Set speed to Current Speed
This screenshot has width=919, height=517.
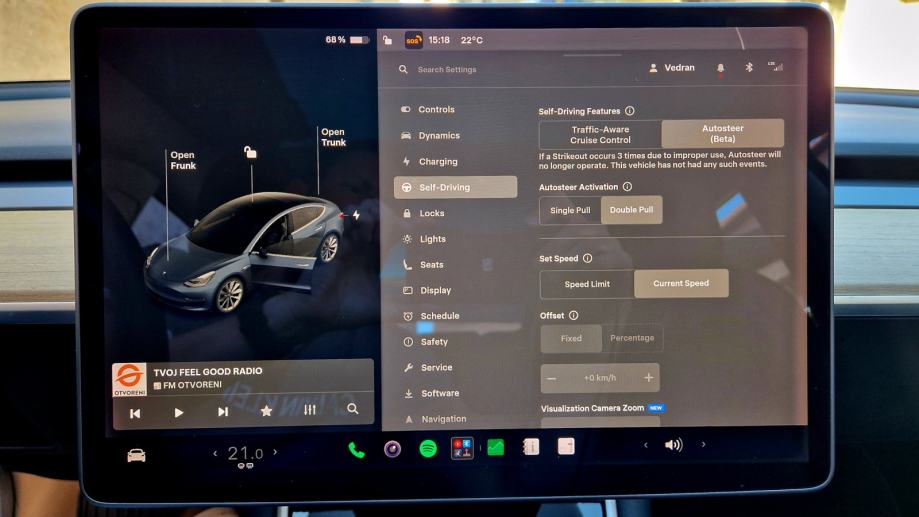(x=681, y=284)
